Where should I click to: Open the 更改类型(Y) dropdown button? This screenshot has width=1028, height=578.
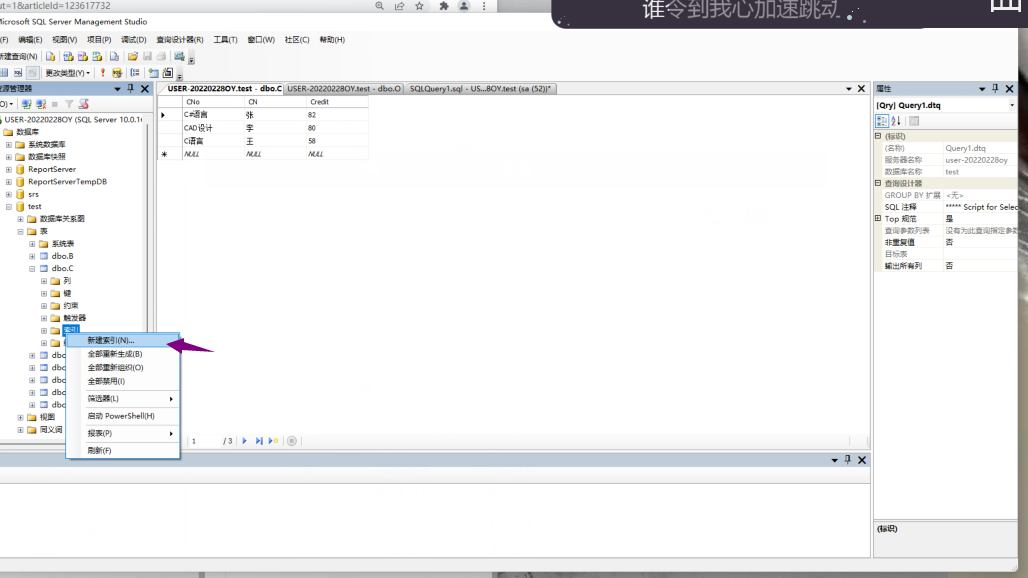[x=87, y=72]
